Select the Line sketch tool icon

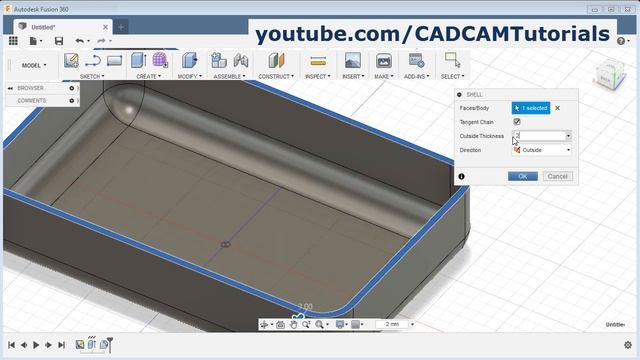93,61
